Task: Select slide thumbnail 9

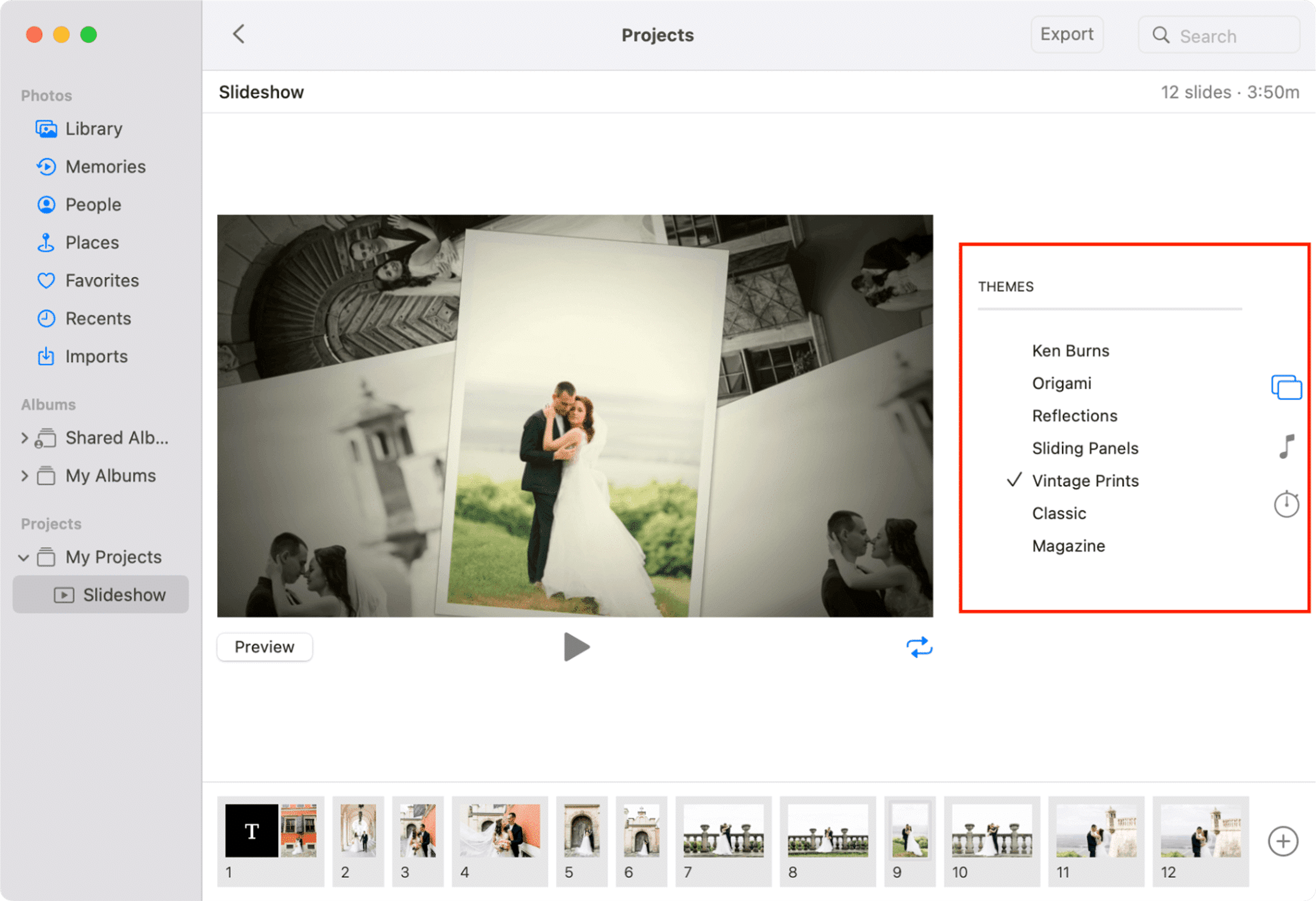Action: 909,841
